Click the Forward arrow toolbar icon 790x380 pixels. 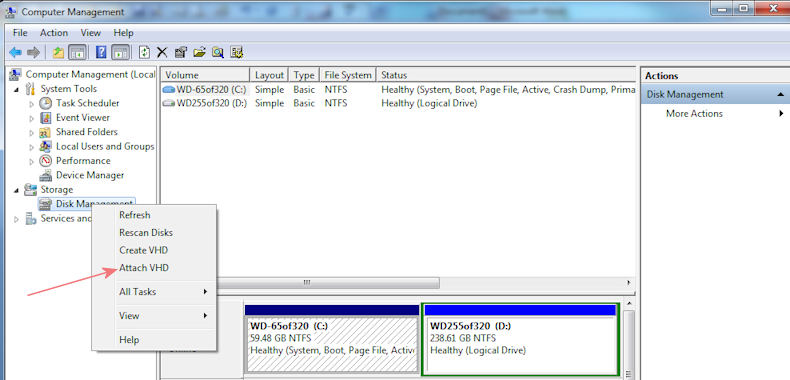pyautogui.click(x=33, y=52)
